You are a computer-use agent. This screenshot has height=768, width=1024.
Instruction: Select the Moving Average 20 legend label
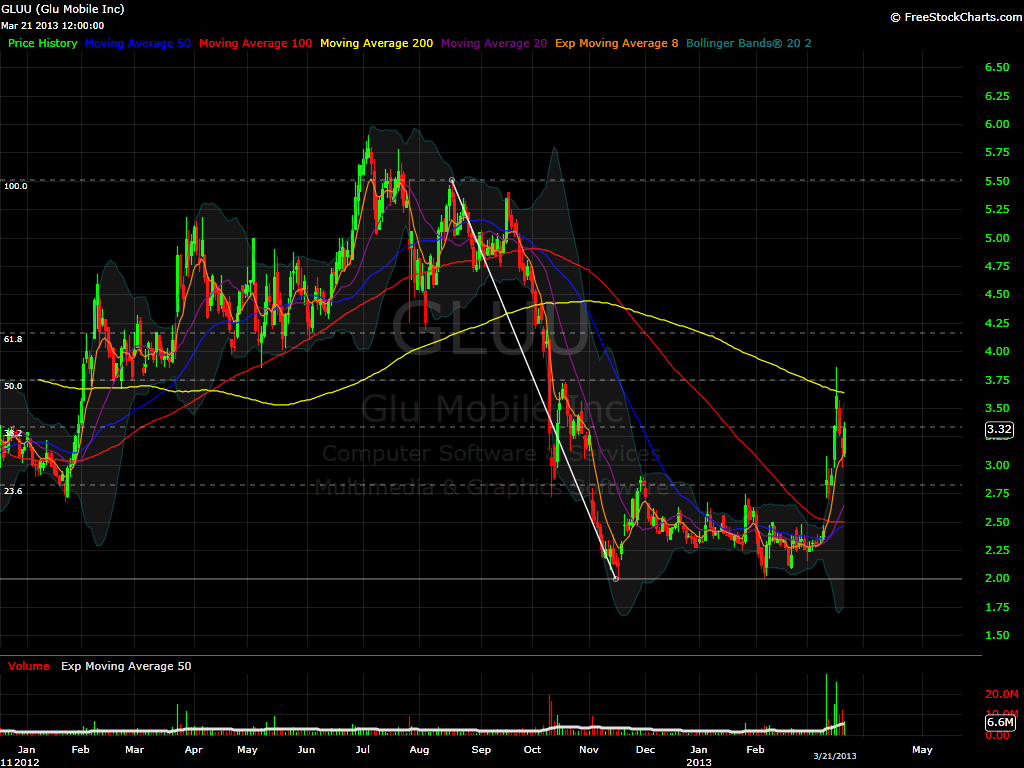(494, 43)
